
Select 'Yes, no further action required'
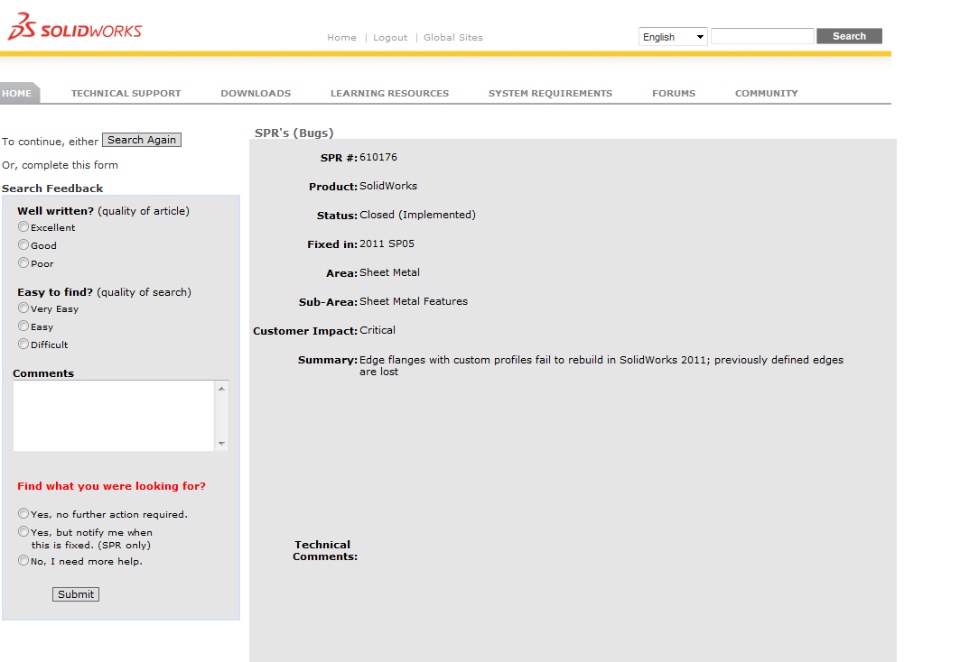(x=23, y=513)
